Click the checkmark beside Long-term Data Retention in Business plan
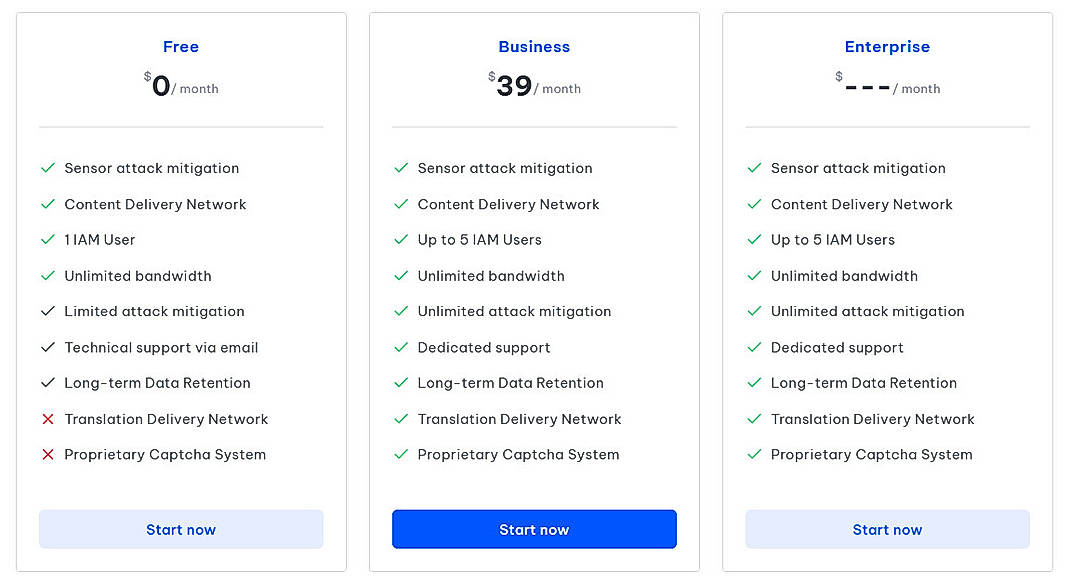Screen dimensions: 1070x585 click(x=401, y=383)
